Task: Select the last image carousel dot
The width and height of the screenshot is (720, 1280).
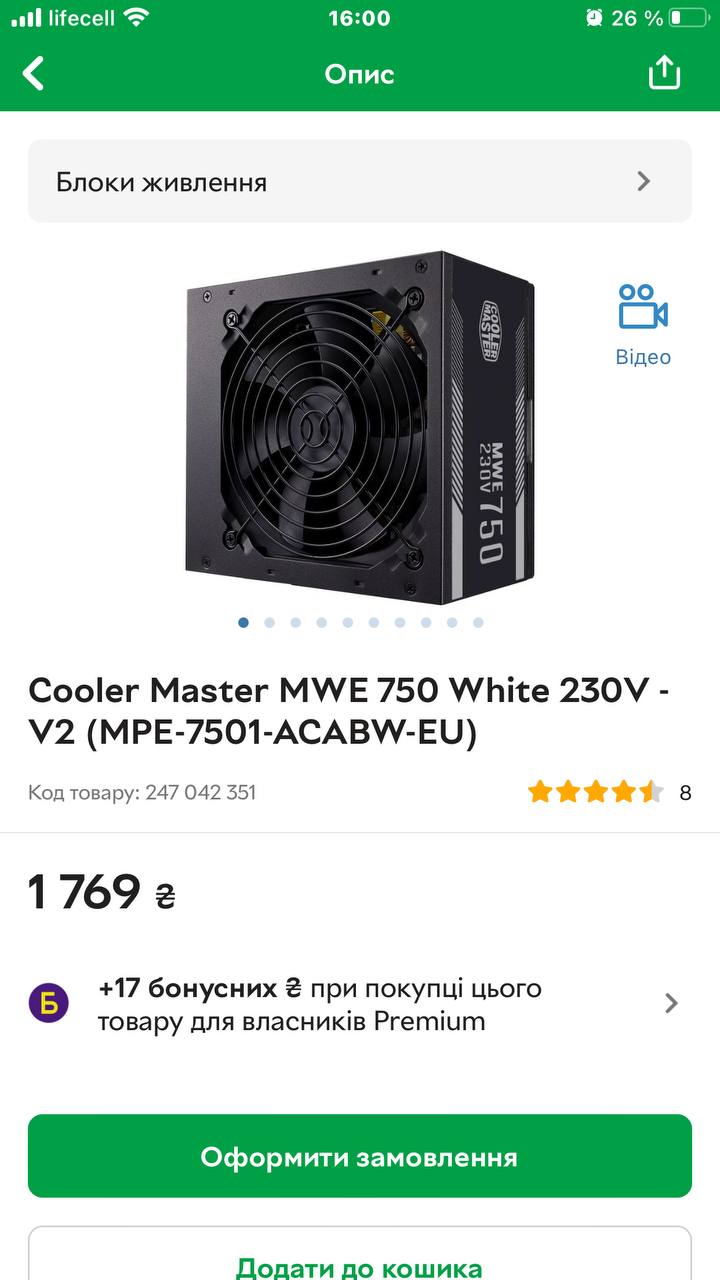Action: pos(478,622)
